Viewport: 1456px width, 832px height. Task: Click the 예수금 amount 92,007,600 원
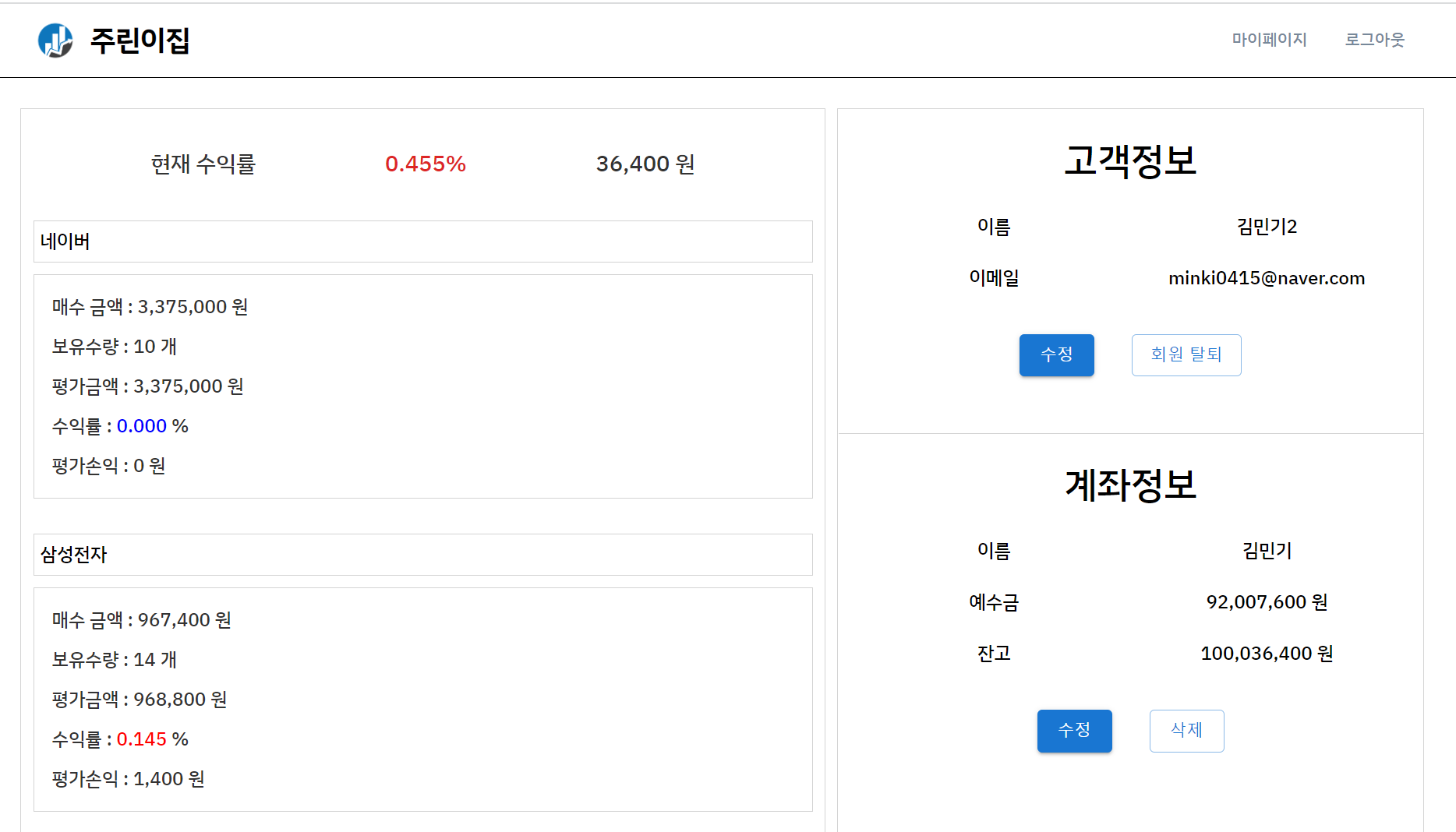[1264, 601]
